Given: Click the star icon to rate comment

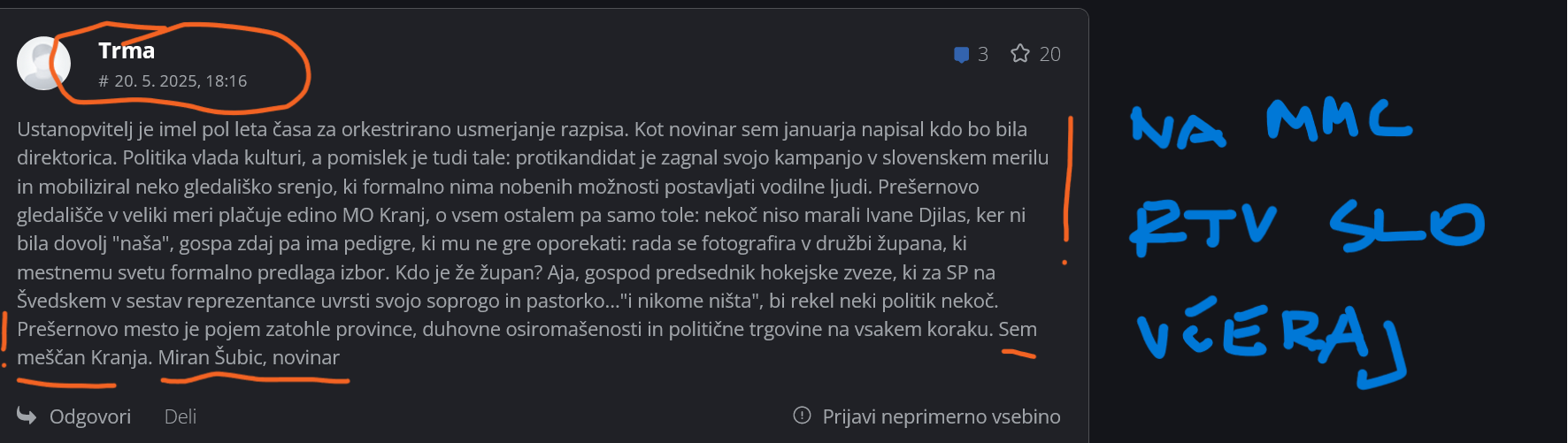Looking at the screenshot, I should 1020,54.
